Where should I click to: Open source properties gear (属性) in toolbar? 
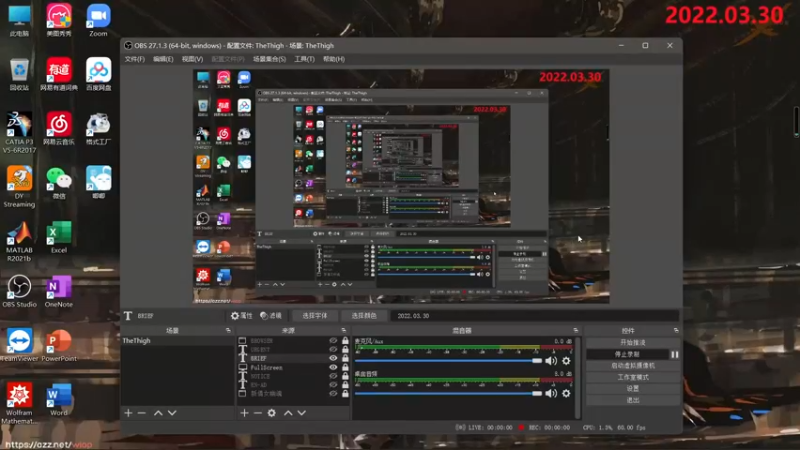pos(241,316)
